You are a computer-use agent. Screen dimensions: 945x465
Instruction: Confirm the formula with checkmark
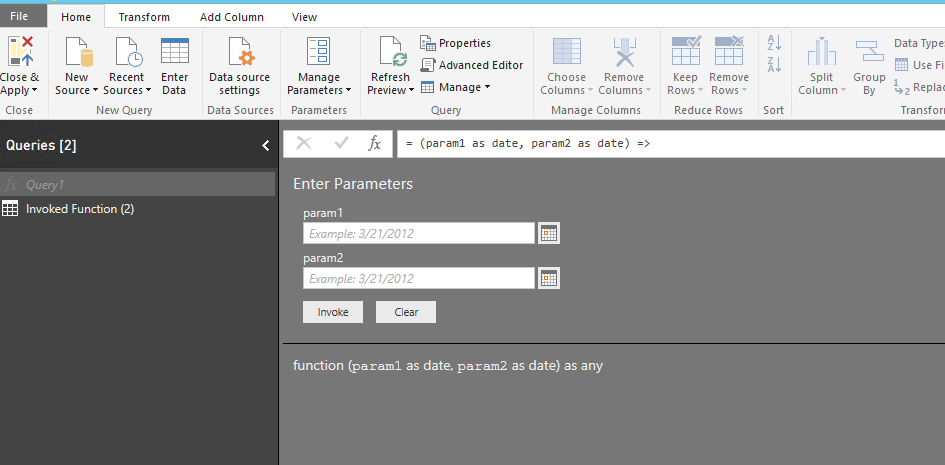(342, 143)
